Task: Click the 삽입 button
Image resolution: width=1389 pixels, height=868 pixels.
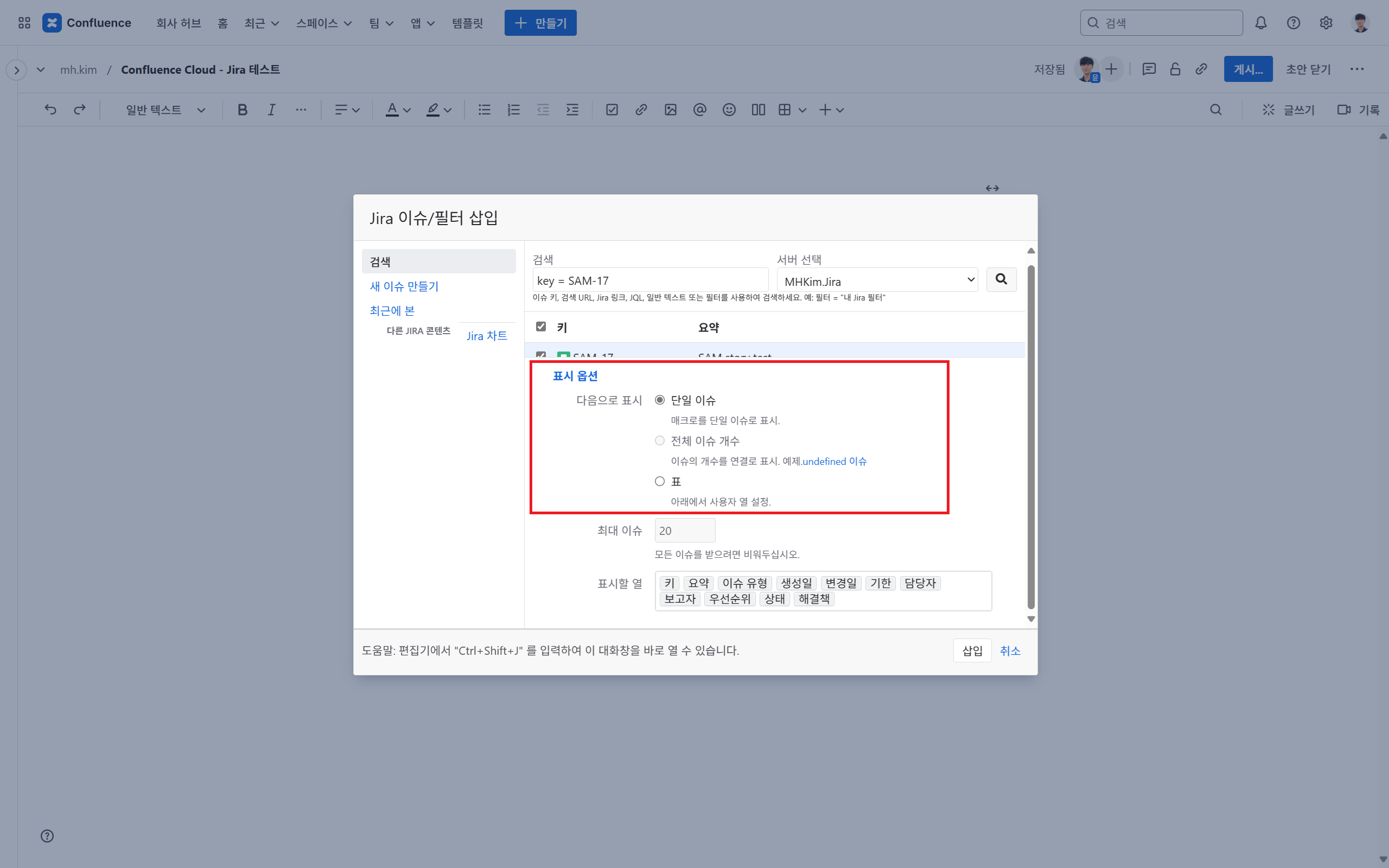Action: click(972, 650)
